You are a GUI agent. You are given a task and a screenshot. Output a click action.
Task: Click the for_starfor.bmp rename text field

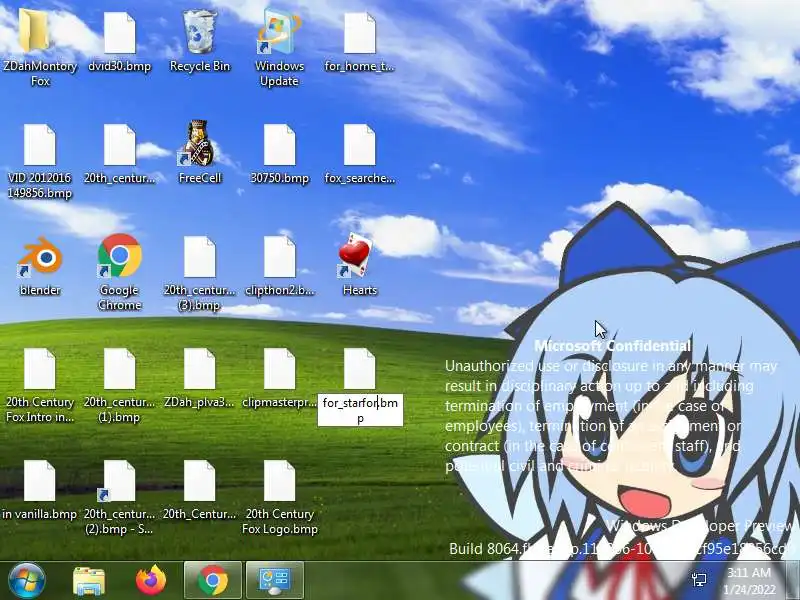click(x=360, y=410)
